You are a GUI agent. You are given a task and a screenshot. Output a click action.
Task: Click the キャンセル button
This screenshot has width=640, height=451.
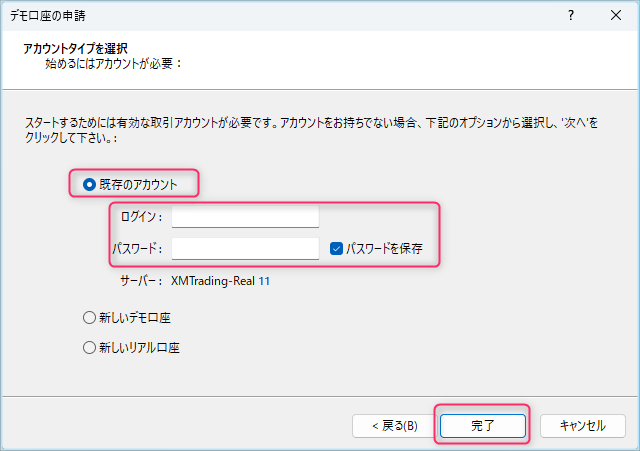(583, 425)
